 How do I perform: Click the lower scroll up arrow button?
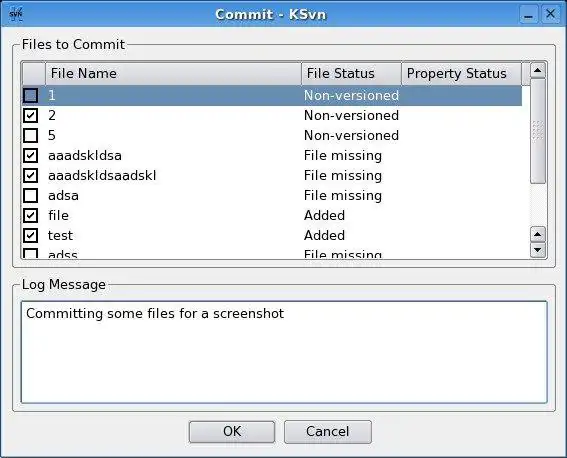[538, 235]
